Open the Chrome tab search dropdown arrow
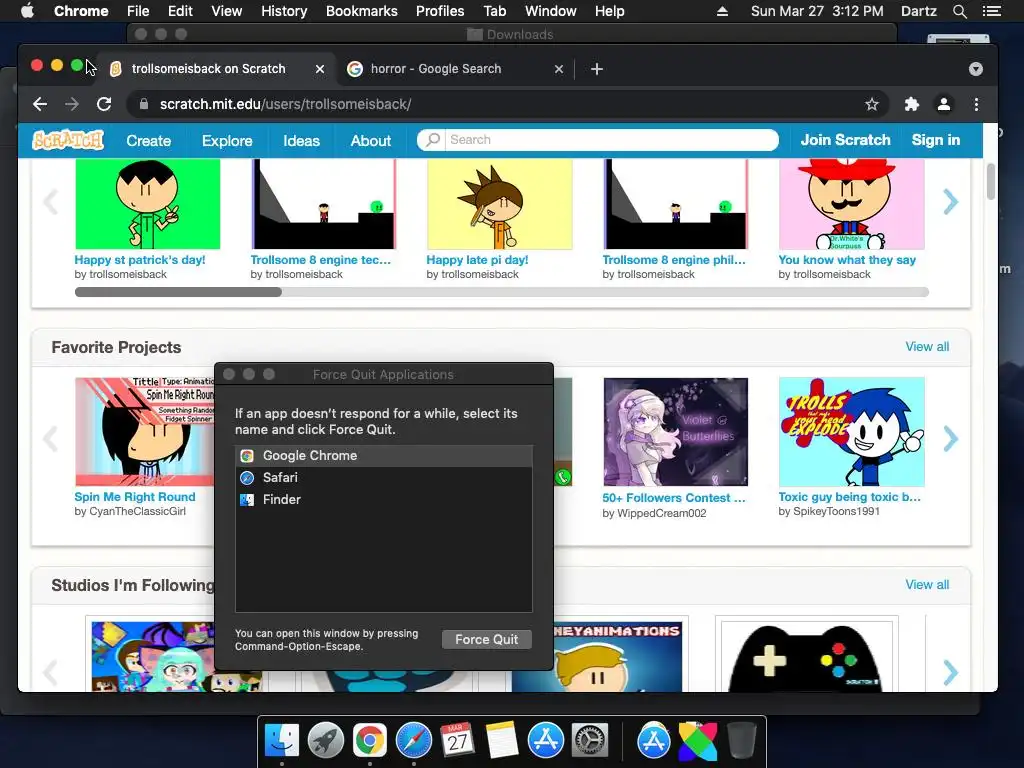The image size is (1024, 768). pyautogui.click(x=976, y=69)
